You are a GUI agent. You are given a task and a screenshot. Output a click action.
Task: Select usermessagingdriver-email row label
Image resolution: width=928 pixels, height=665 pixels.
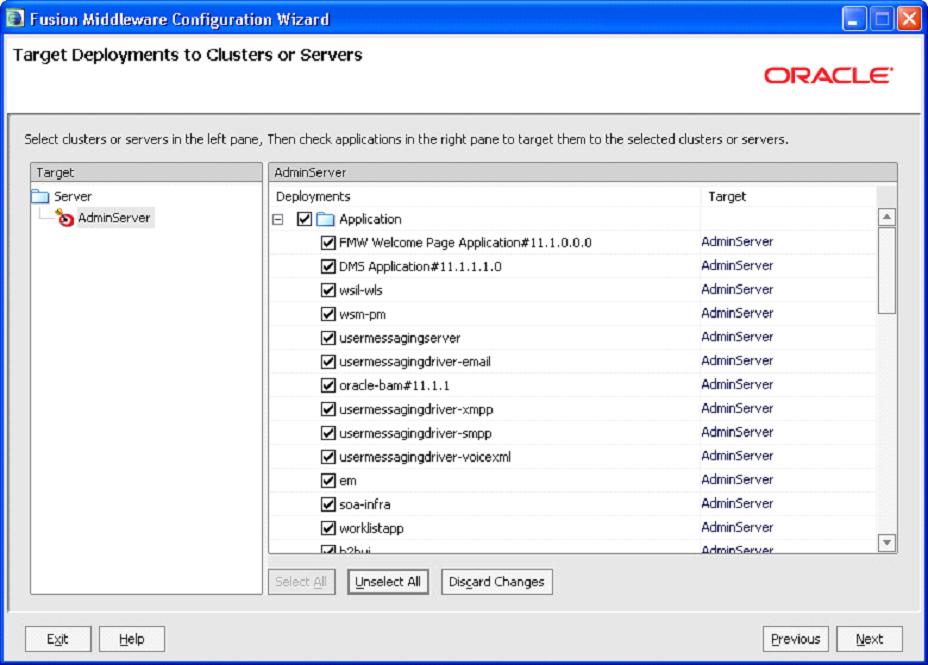pyautogui.click(x=415, y=361)
